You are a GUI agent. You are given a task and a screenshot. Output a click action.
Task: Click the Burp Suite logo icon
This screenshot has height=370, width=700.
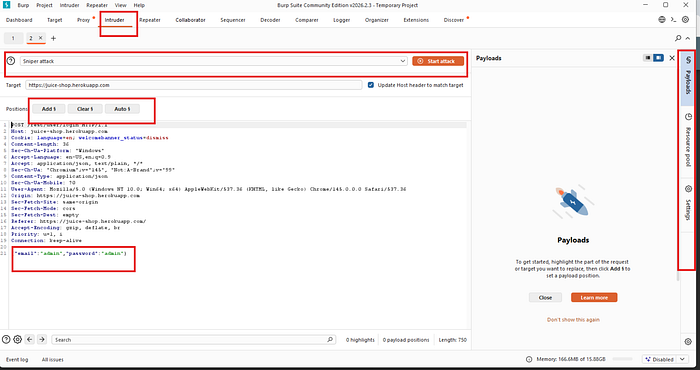coord(6,5)
